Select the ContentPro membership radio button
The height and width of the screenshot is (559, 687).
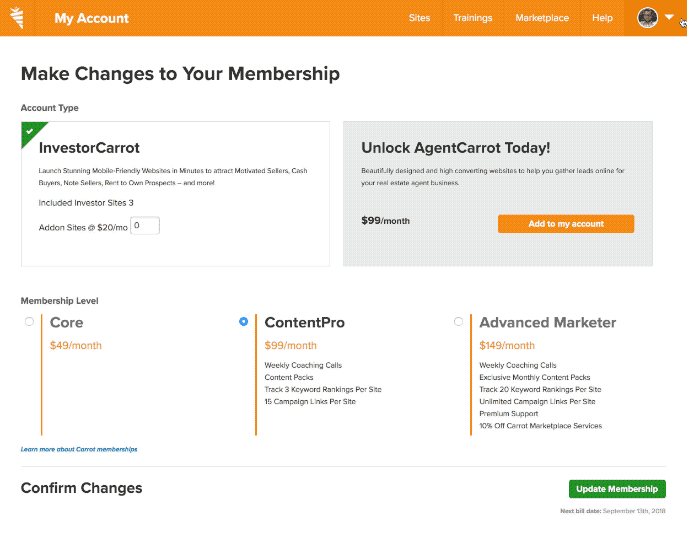pos(244,322)
